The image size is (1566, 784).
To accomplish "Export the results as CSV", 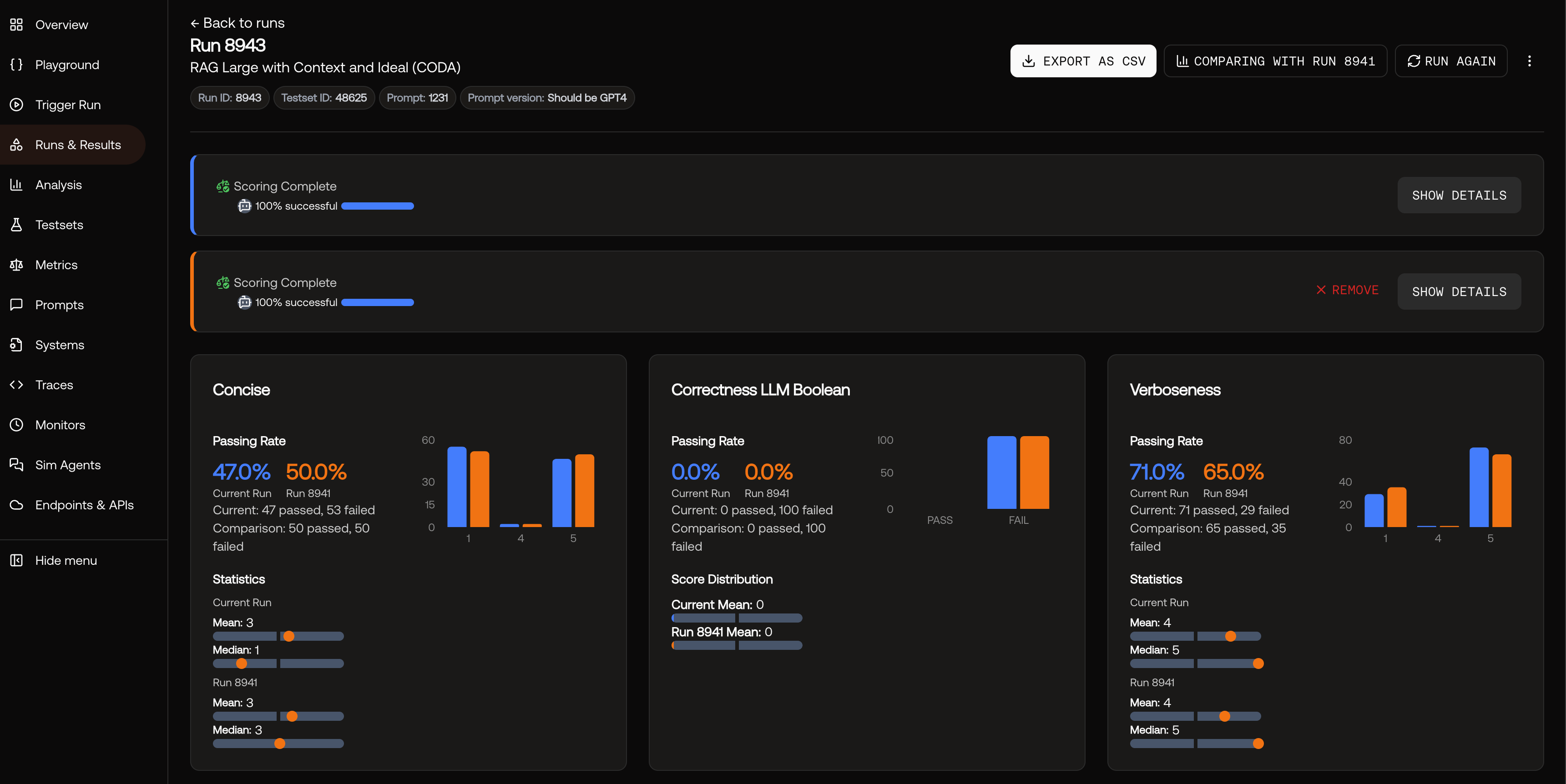I will tap(1083, 61).
